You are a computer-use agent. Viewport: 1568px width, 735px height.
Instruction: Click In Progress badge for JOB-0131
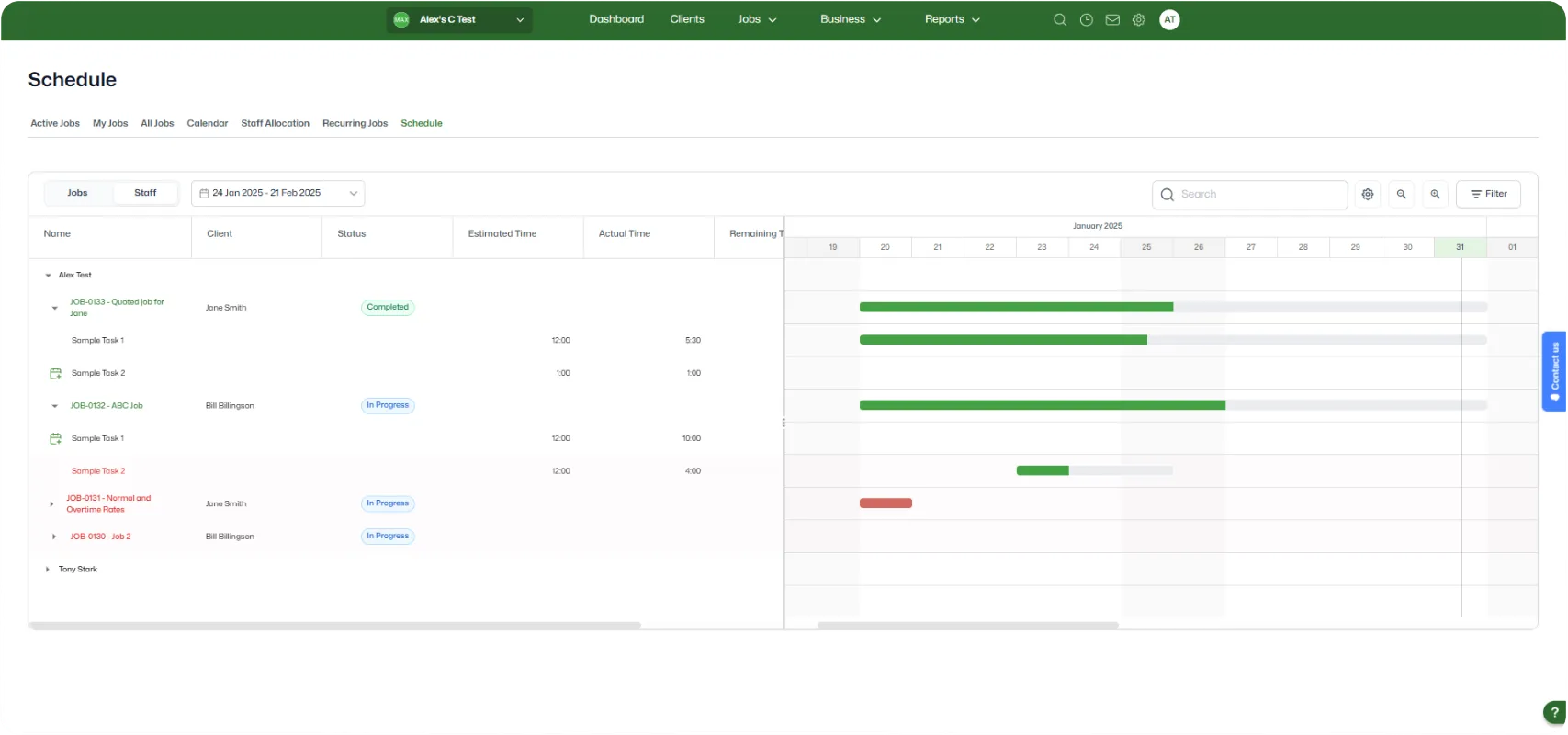[388, 503]
